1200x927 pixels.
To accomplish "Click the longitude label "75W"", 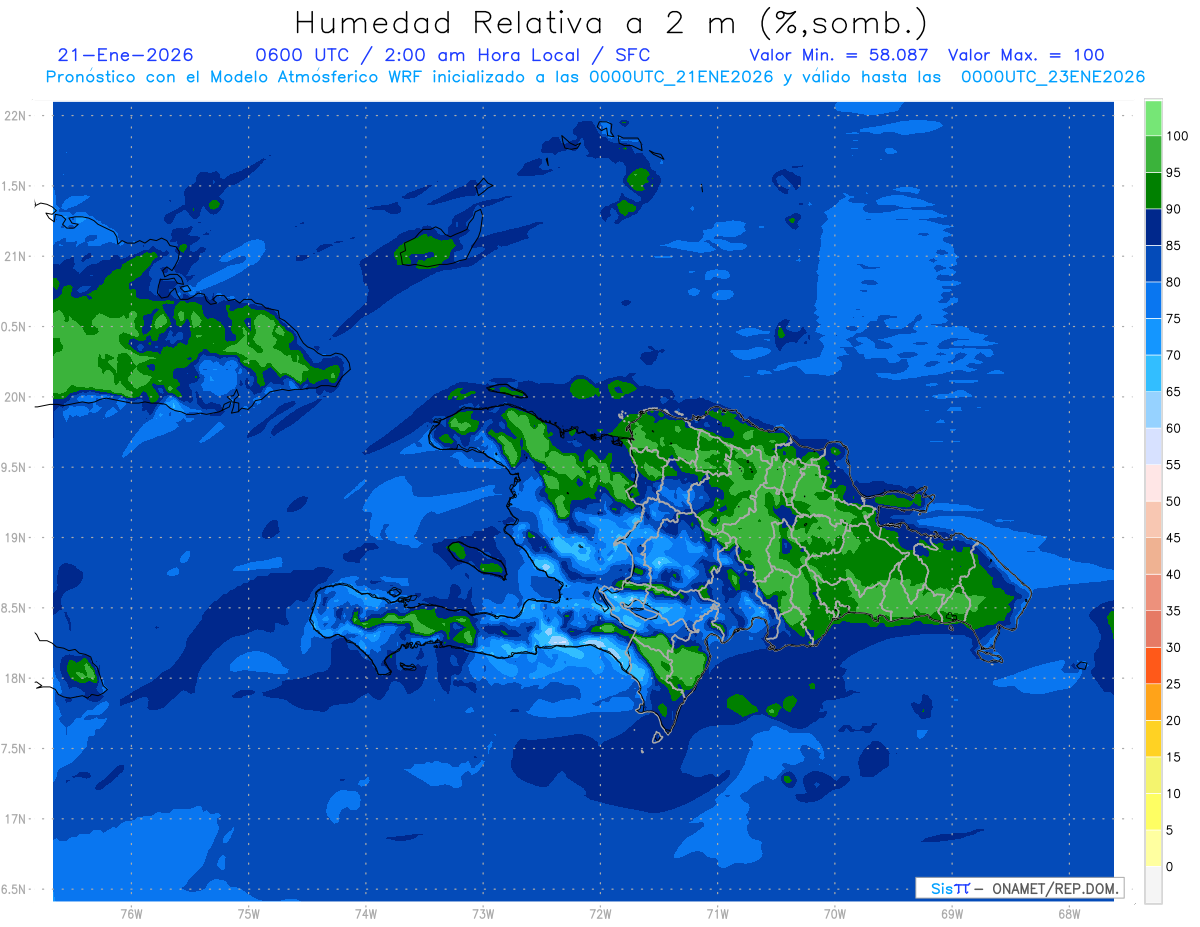I will [249, 914].
